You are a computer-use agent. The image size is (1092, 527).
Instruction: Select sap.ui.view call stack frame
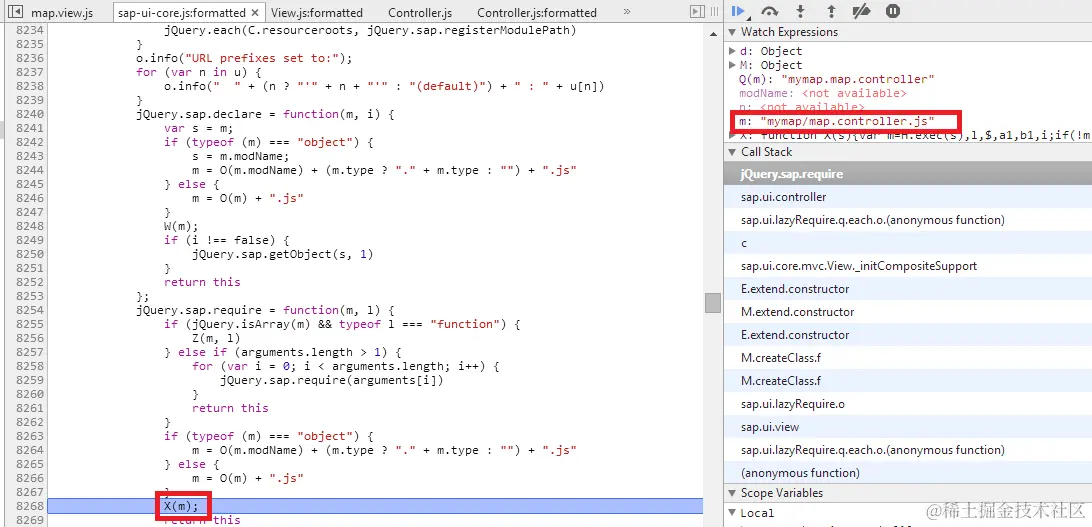click(x=908, y=427)
